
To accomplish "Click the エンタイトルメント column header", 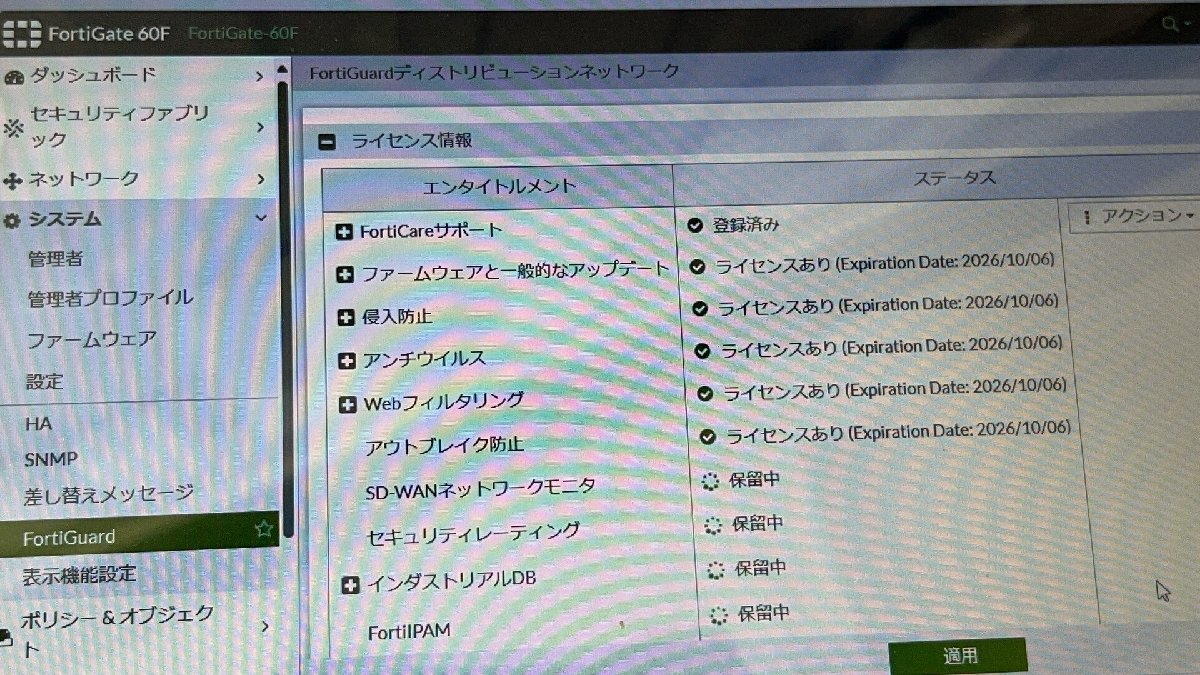I will (x=499, y=186).
